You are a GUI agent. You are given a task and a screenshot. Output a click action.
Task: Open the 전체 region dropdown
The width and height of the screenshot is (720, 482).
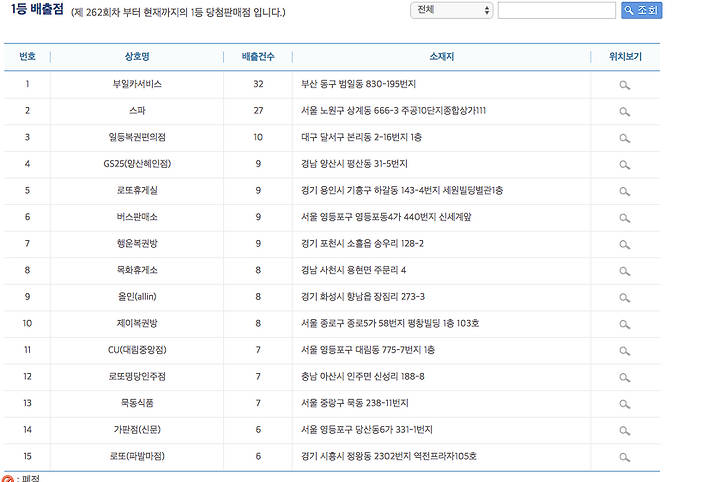(x=451, y=10)
